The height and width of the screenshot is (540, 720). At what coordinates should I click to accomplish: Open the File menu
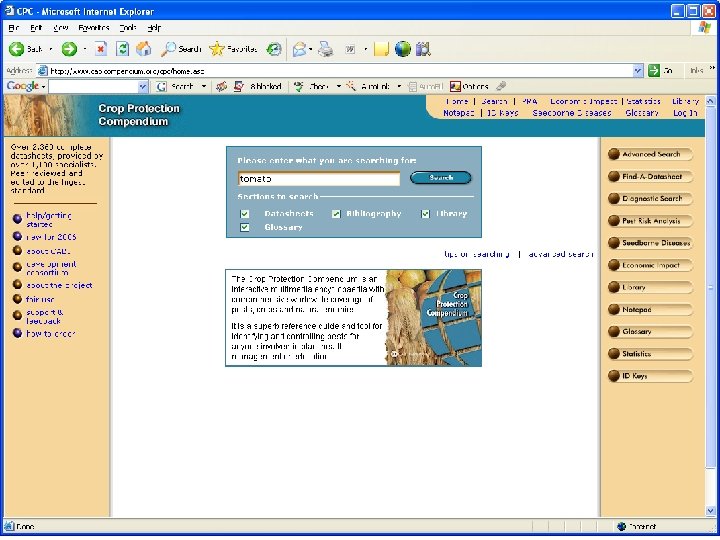[14, 28]
